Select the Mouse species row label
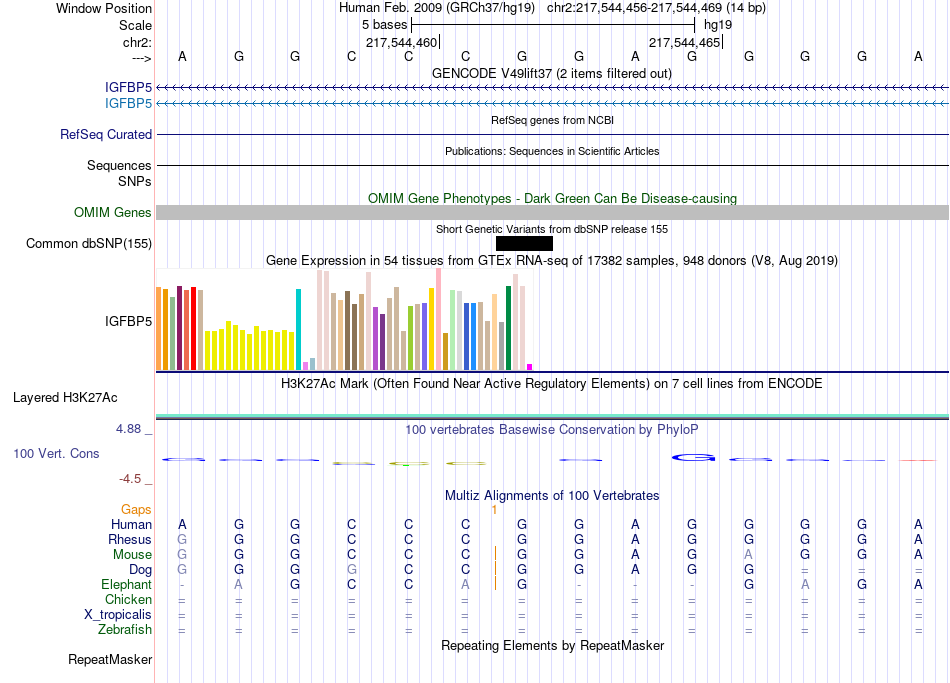The image size is (950, 683). 133,555
